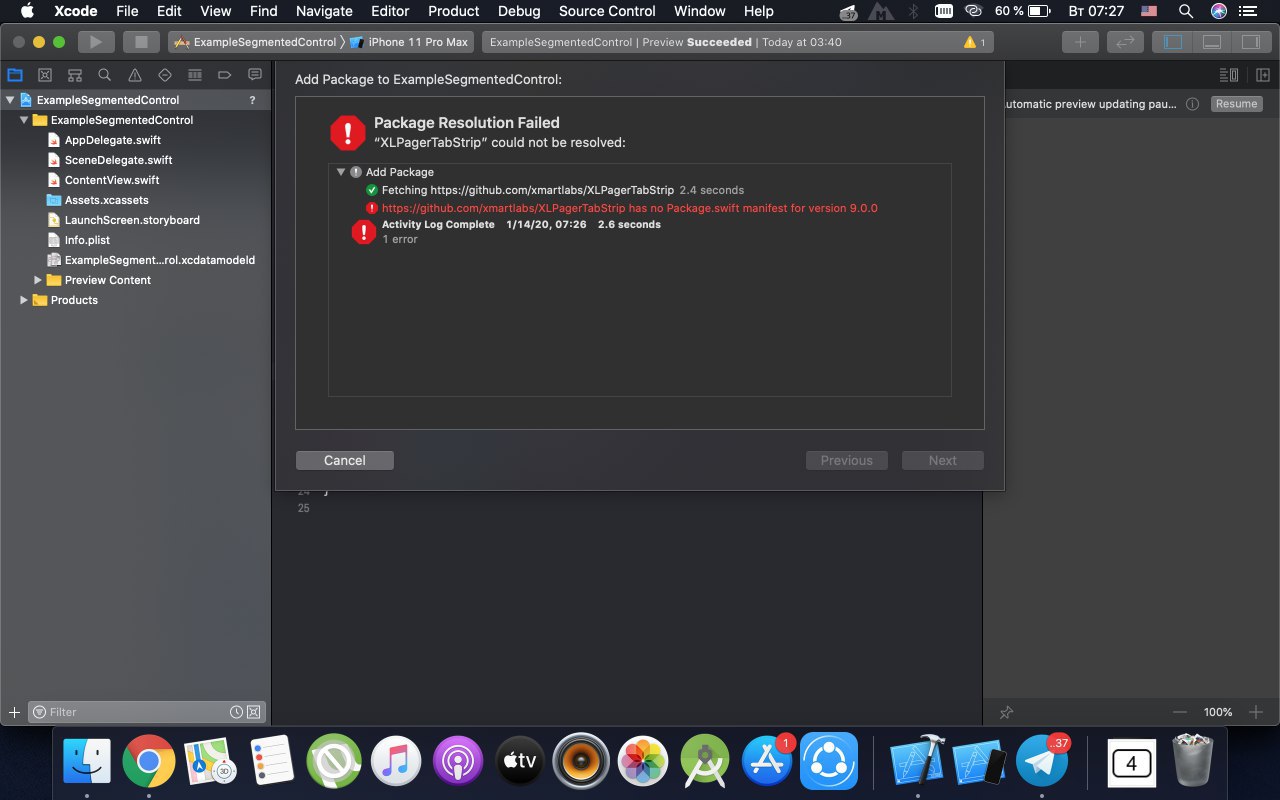Screen dimensions: 1280x800
Task: Choose the iPhone 11 Pro Max destination
Action: [x=408, y=42]
